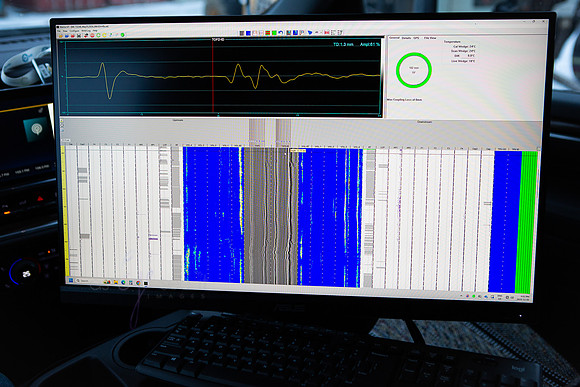Open Google Chrome from the taskbar
The width and height of the screenshot is (580, 387).
tap(138, 283)
